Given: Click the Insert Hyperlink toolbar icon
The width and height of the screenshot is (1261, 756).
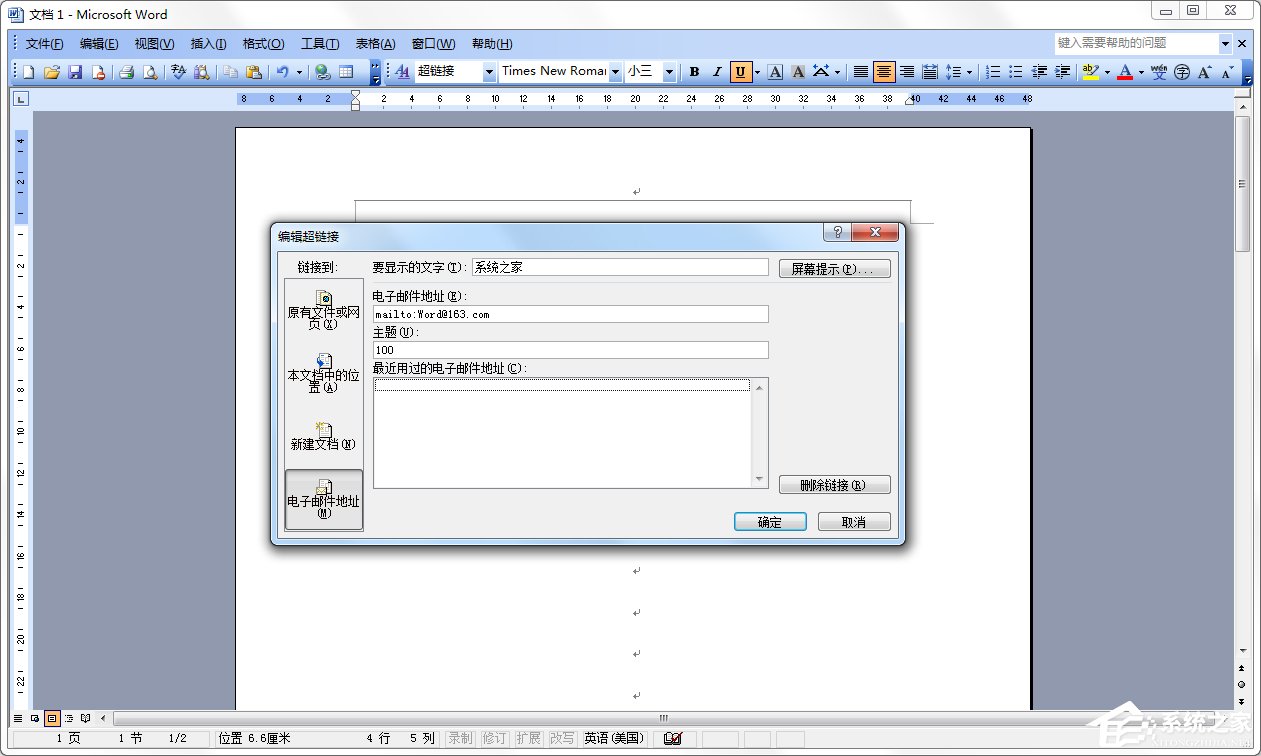Looking at the screenshot, I should (x=322, y=71).
